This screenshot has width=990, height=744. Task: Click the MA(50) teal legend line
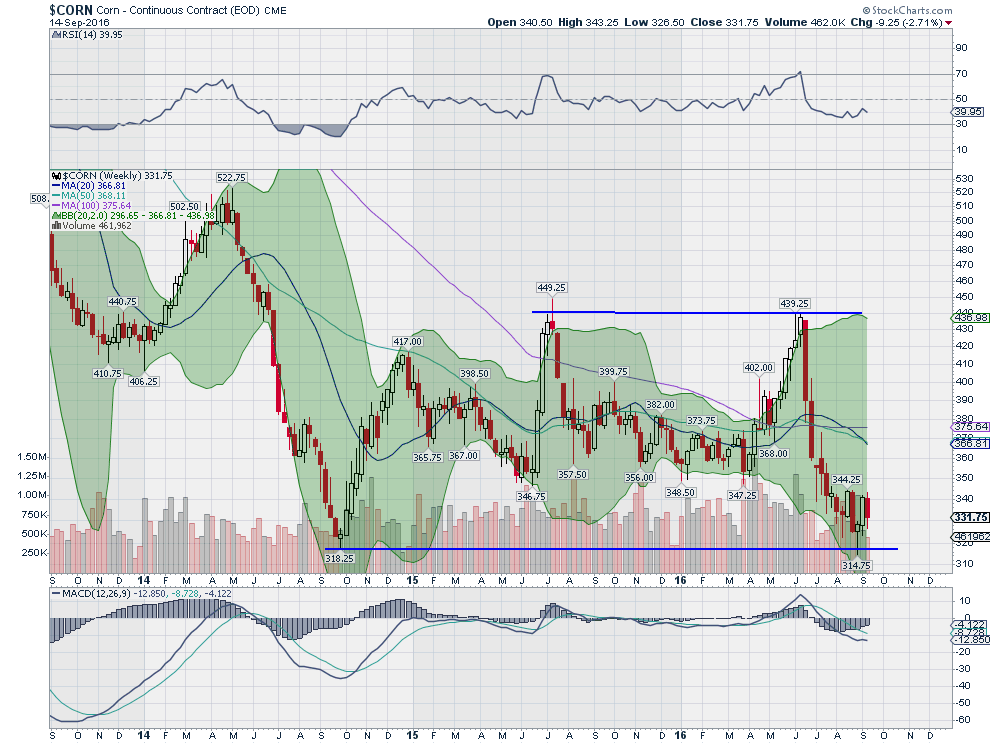[x=56, y=196]
